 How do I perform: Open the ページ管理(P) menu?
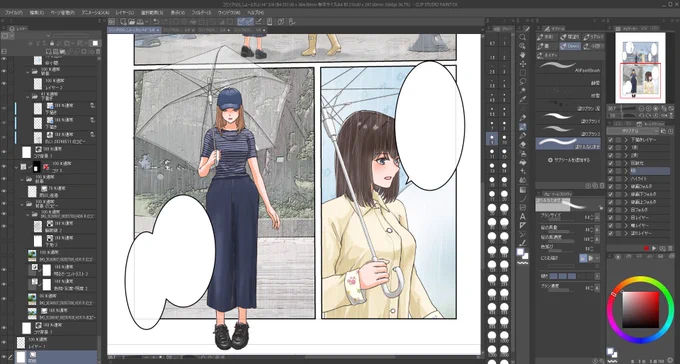coord(62,13)
